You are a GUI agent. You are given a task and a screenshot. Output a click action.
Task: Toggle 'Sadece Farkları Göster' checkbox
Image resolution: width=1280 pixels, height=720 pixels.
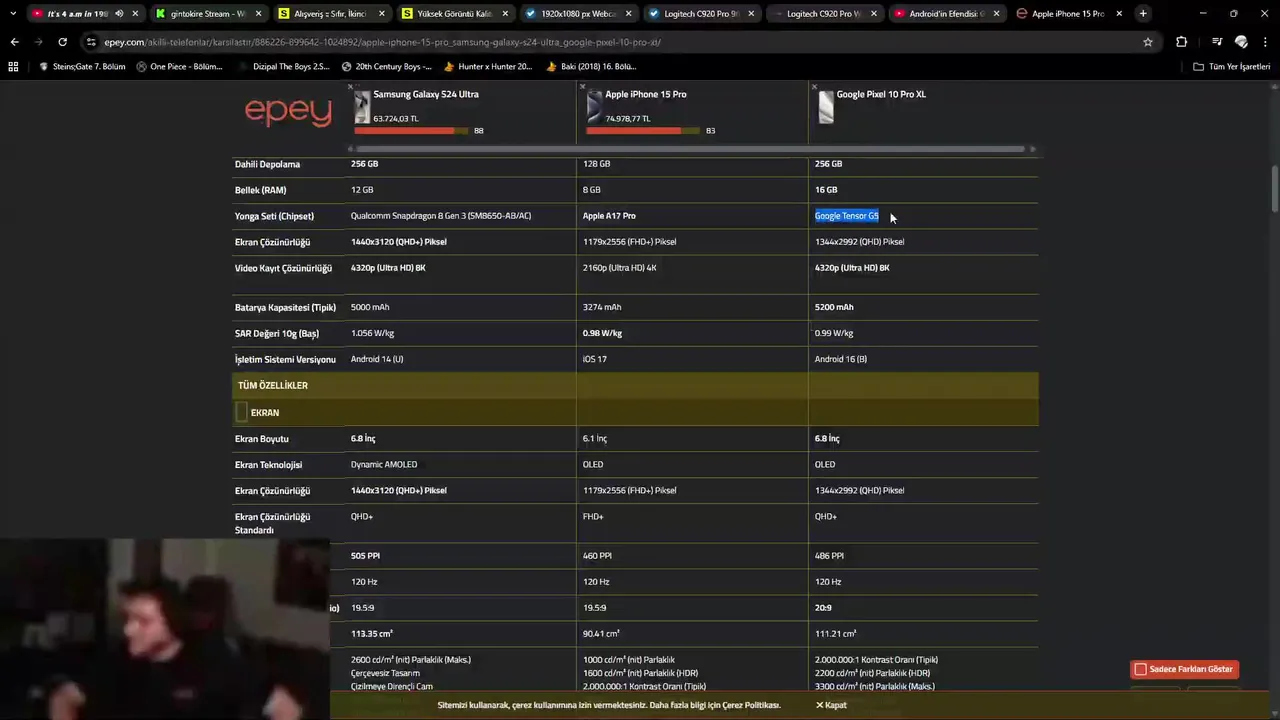tap(1140, 669)
